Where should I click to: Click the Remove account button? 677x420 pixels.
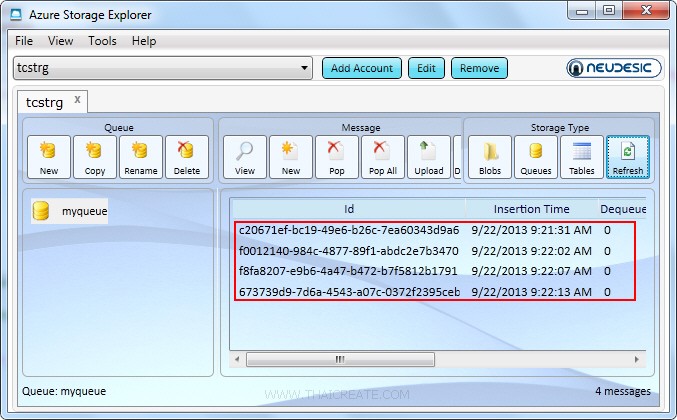click(479, 68)
